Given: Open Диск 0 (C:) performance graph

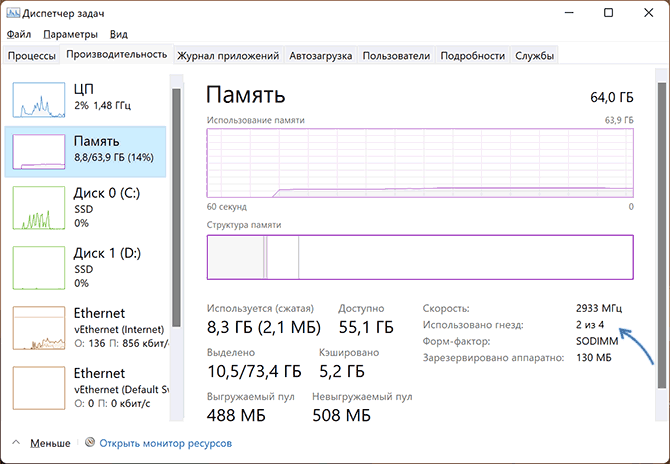Looking at the screenshot, I should click(38, 208).
